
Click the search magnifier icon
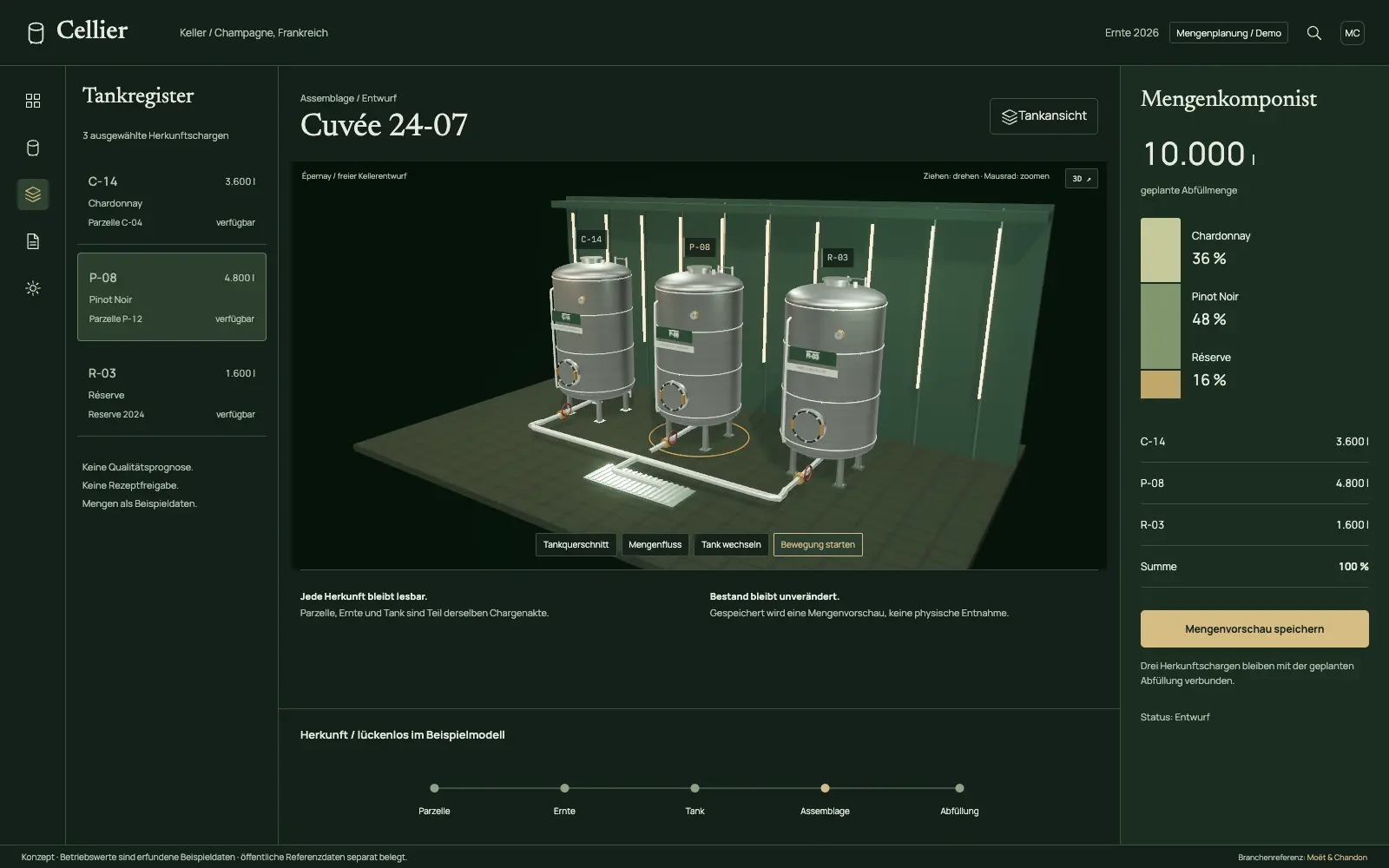[1314, 33]
